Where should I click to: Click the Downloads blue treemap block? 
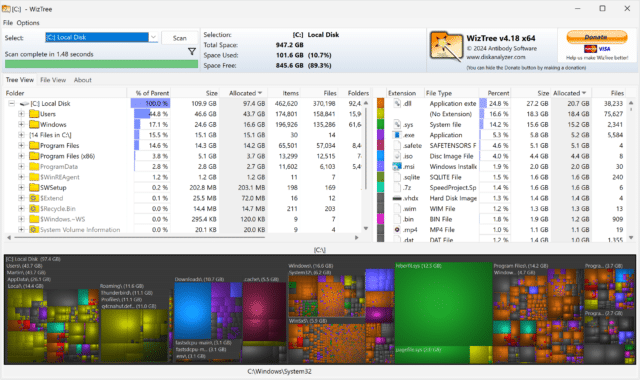pyautogui.click(x=193, y=311)
